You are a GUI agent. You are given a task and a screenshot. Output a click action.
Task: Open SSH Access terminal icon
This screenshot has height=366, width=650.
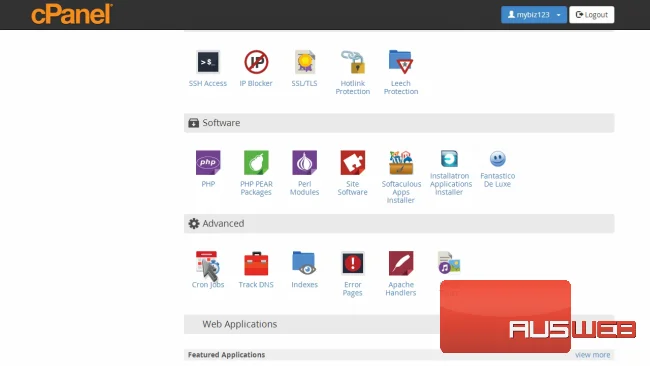coord(208,62)
